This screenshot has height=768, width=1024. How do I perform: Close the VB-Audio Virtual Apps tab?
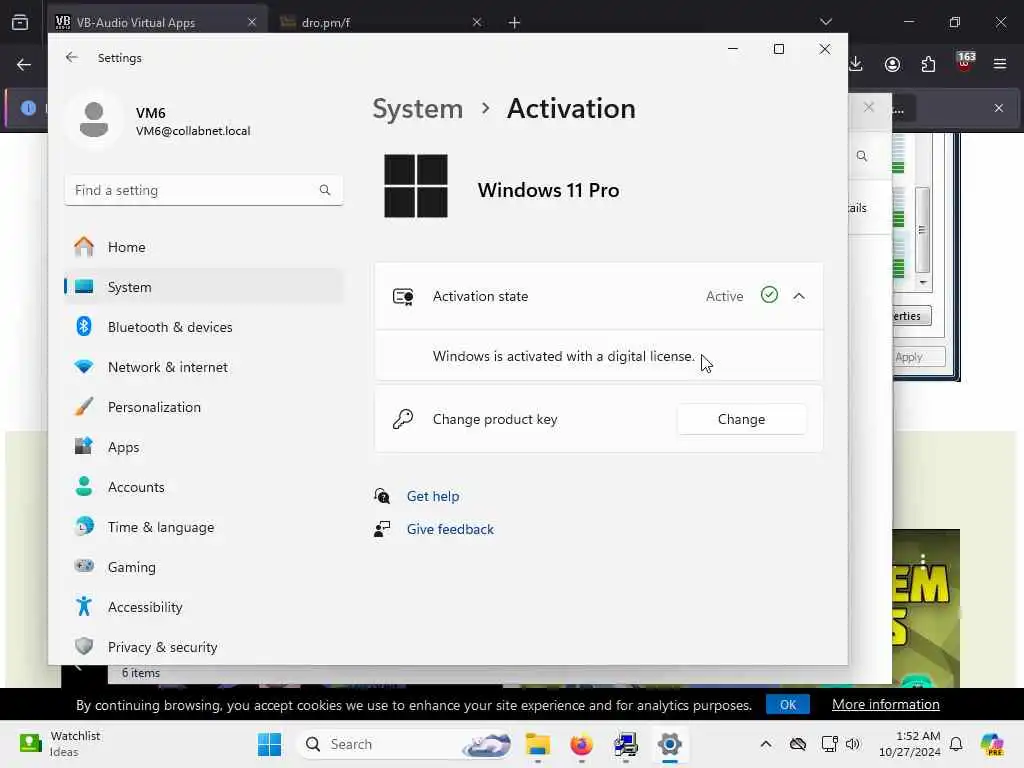click(252, 22)
